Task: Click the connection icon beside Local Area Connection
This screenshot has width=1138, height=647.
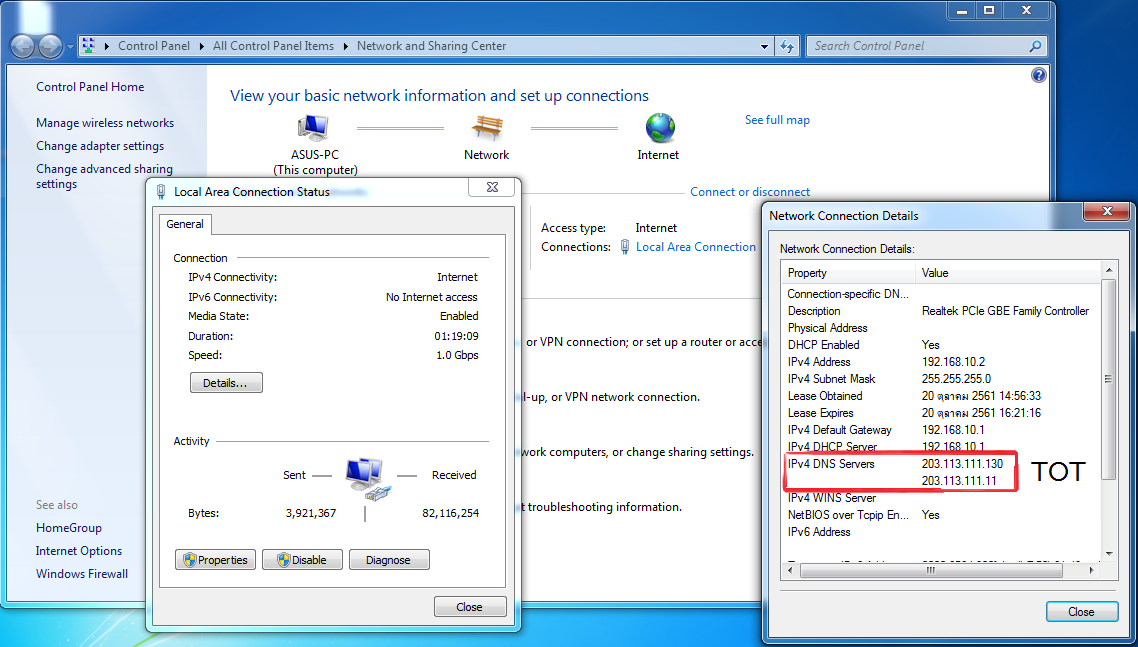Action: click(x=625, y=247)
